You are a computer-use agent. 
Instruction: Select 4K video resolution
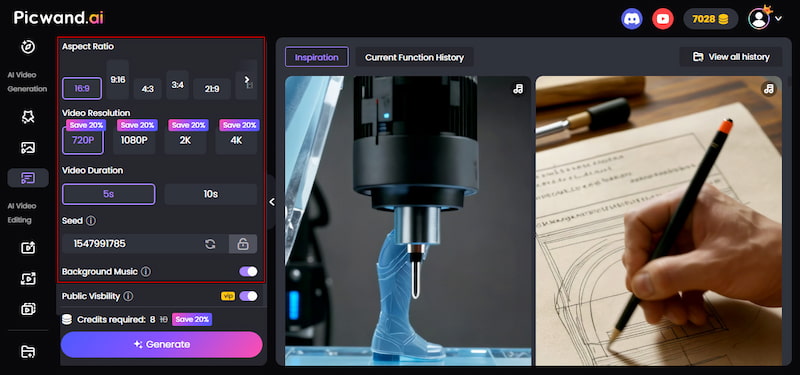(x=236, y=140)
